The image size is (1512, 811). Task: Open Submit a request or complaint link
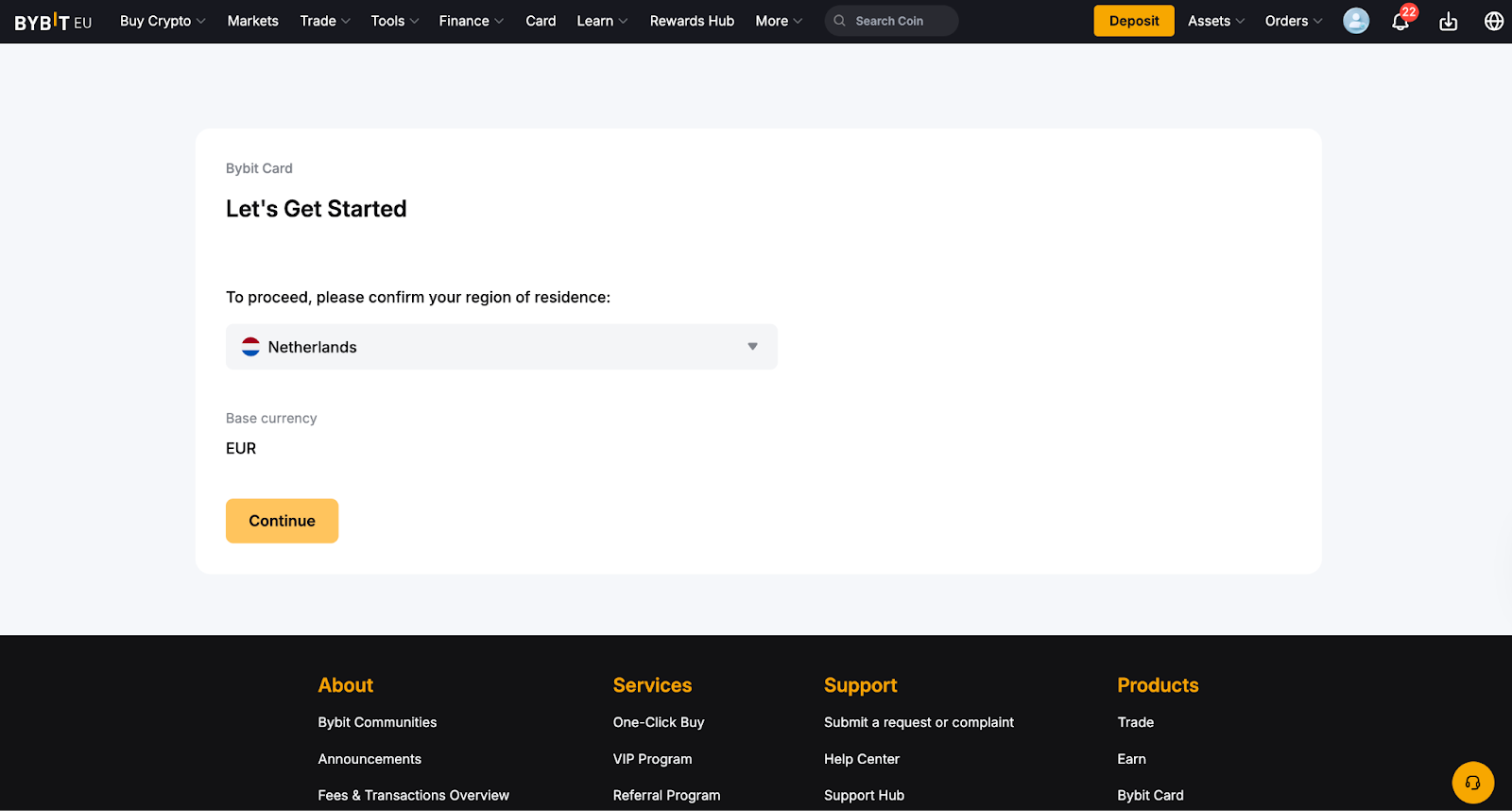919,722
